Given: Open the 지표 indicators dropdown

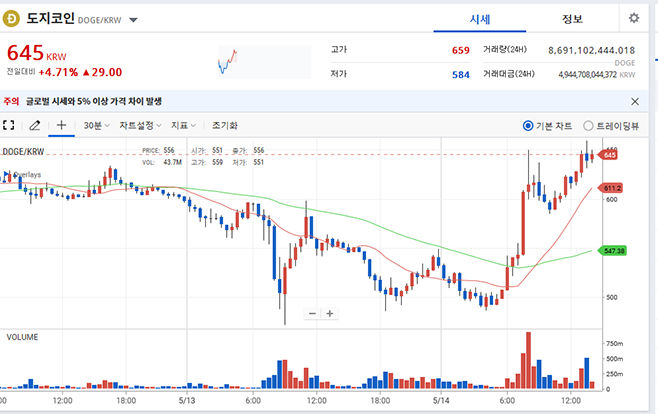Looking at the screenshot, I should (x=183, y=125).
